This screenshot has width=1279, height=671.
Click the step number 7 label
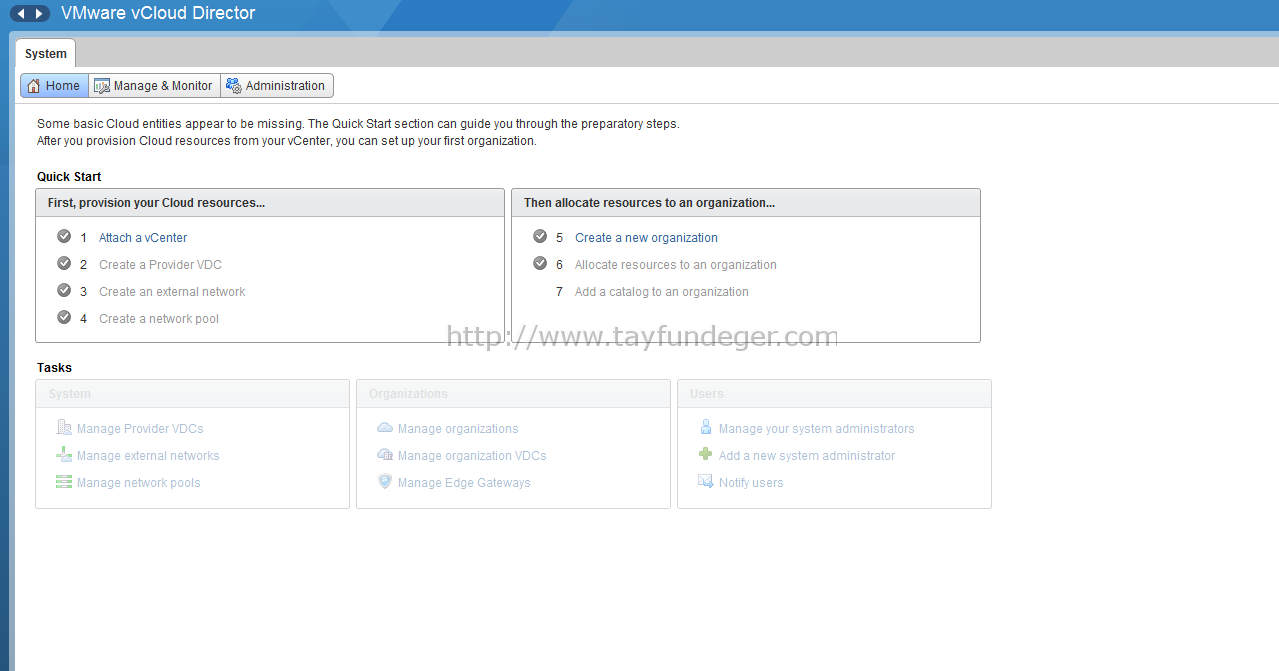[x=560, y=292]
